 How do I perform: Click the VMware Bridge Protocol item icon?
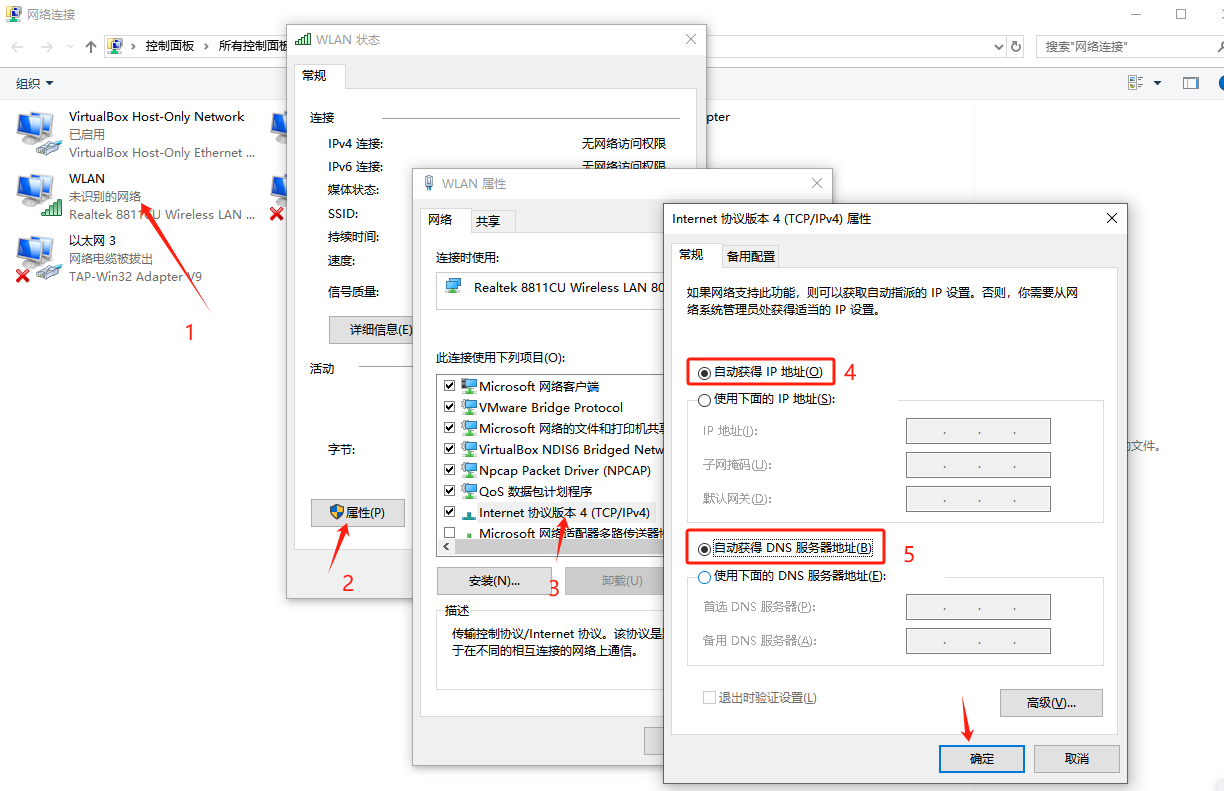coord(469,407)
